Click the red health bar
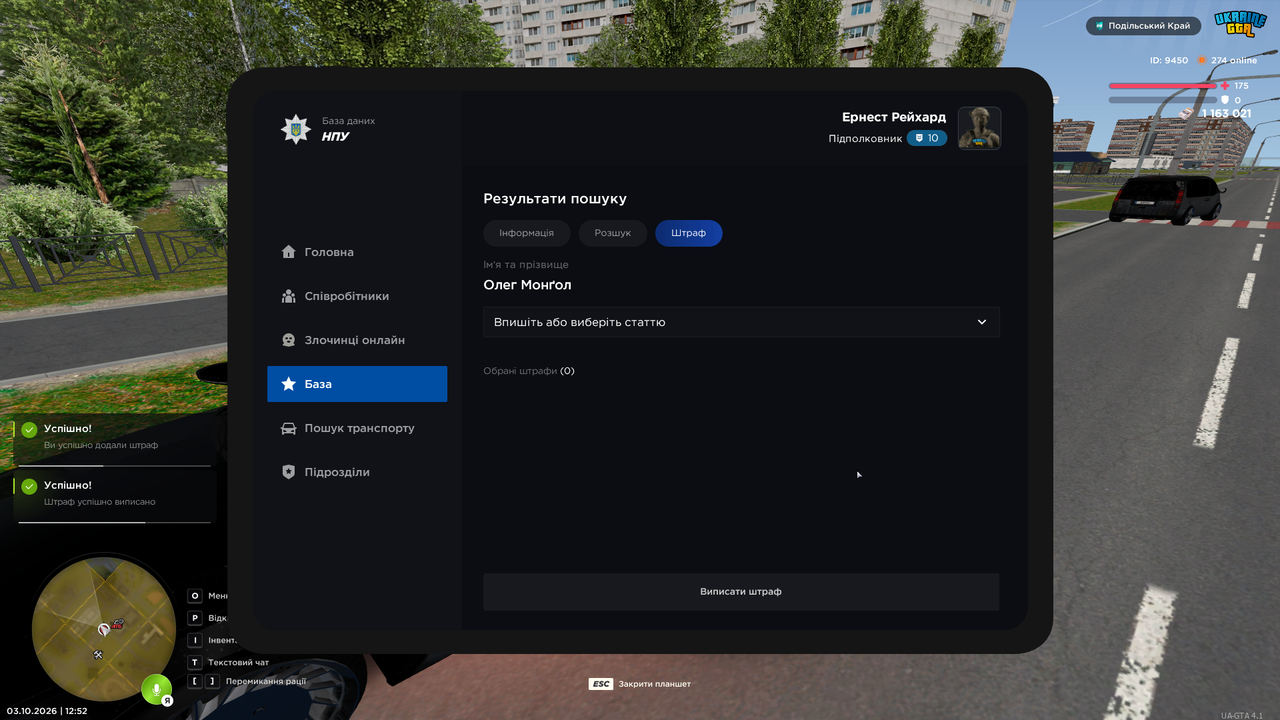Screen dimensions: 1280x720 point(1163,86)
